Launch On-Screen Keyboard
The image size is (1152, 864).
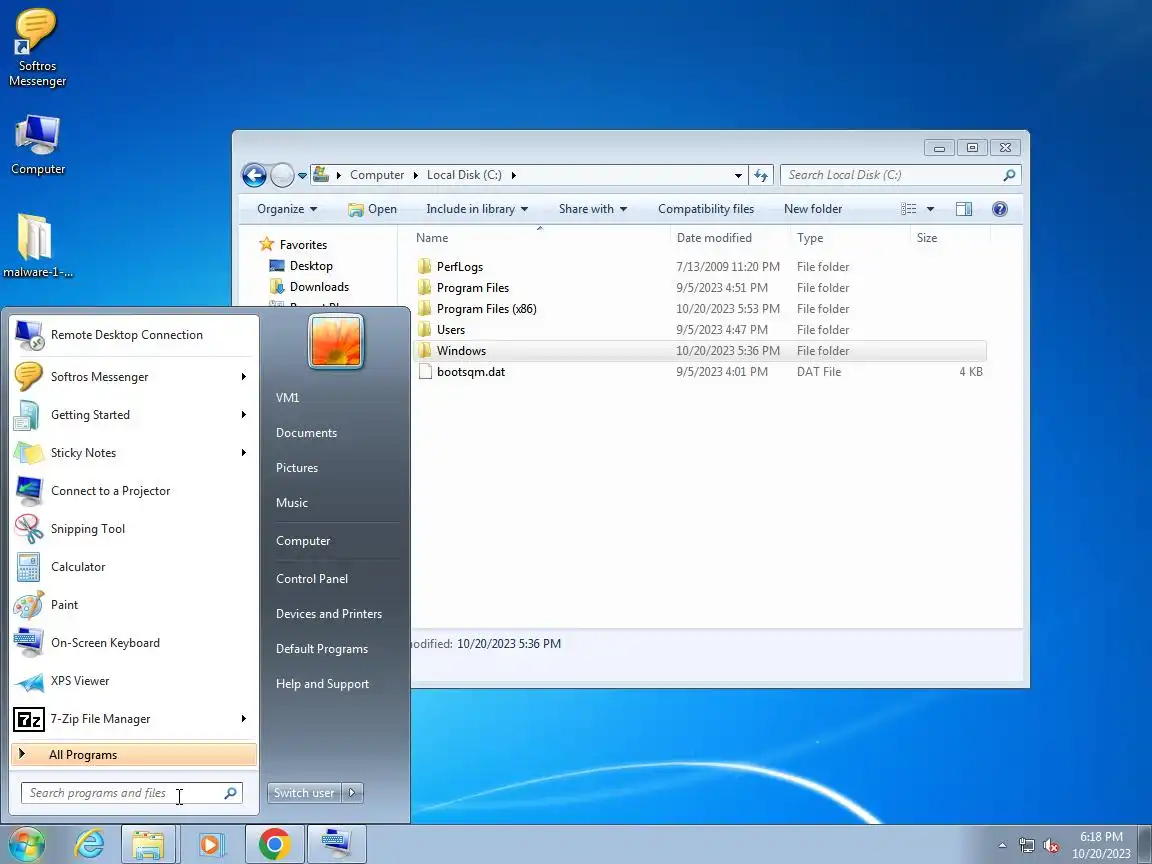click(134, 643)
